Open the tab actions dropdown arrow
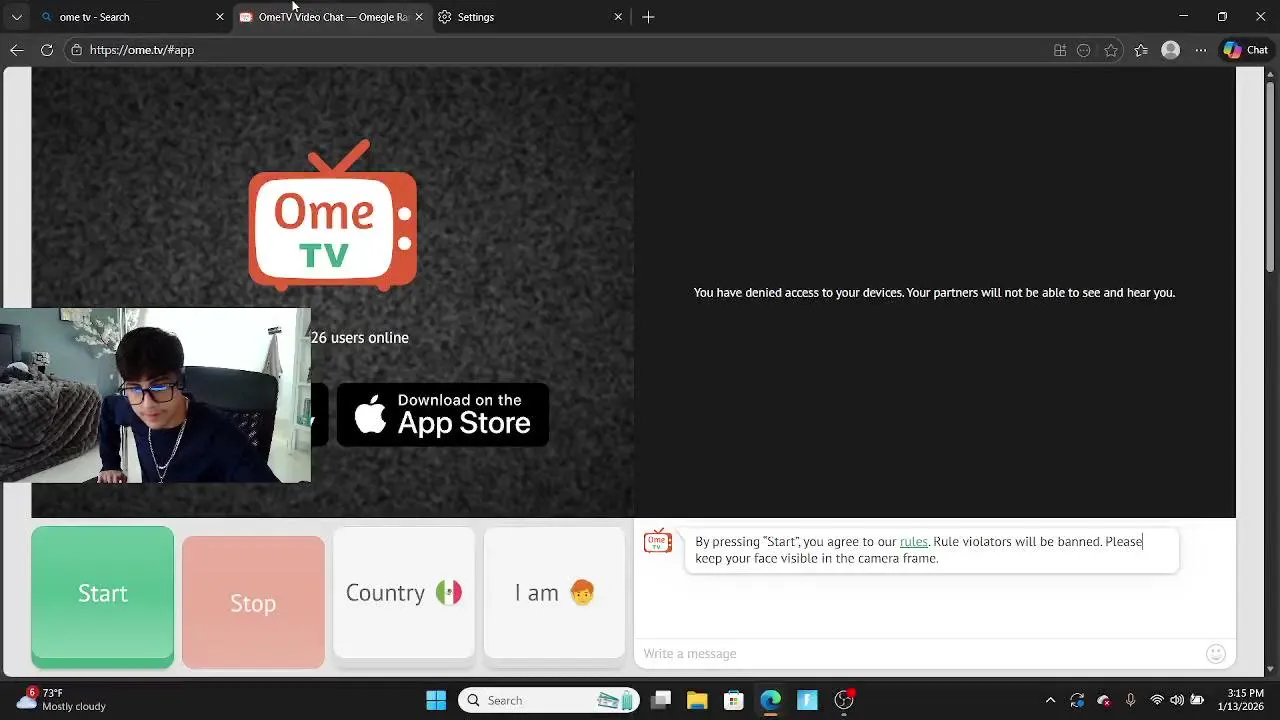The image size is (1280, 720). pos(16,17)
